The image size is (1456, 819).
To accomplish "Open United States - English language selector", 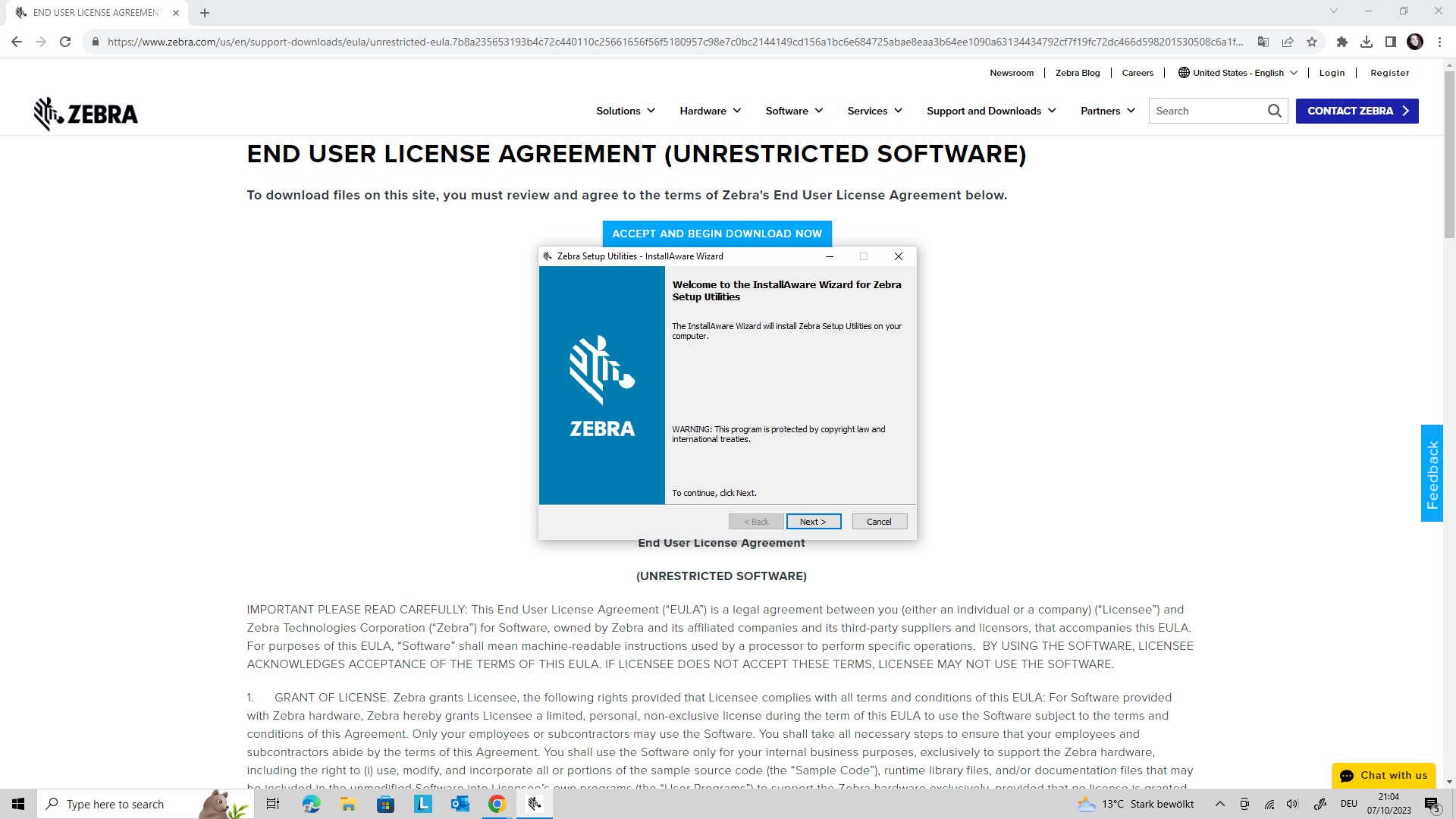I will tap(1238, 73).
